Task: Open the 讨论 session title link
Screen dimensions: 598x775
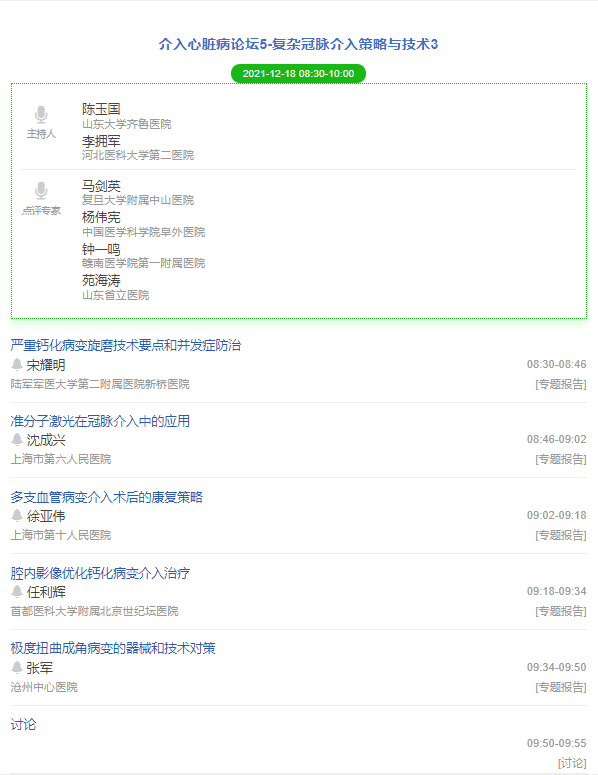Action: click(x=23, y=725)
